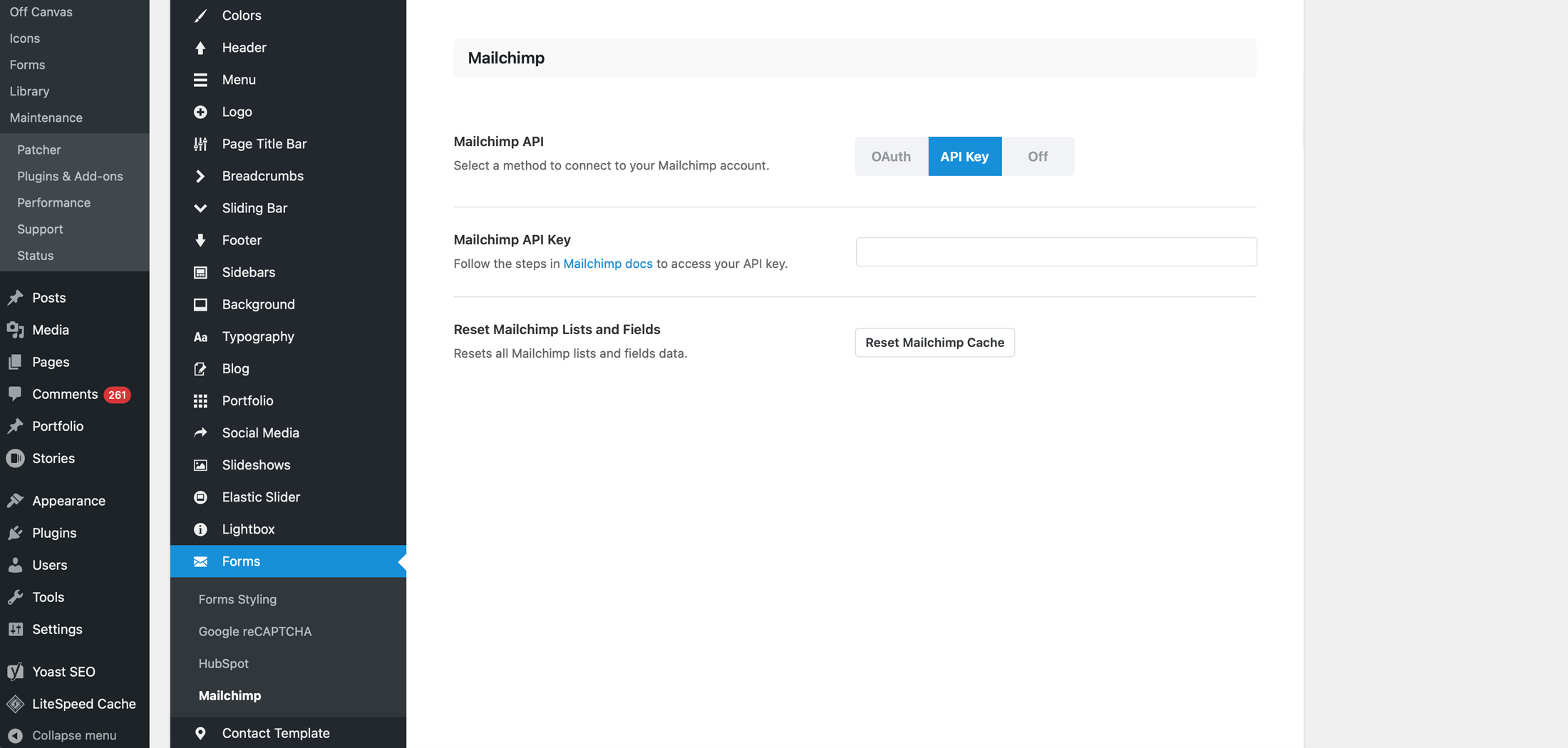
Task: Open Google reCAPTCHA subsection
Action: pyautogui.click(x=255, y=631)
